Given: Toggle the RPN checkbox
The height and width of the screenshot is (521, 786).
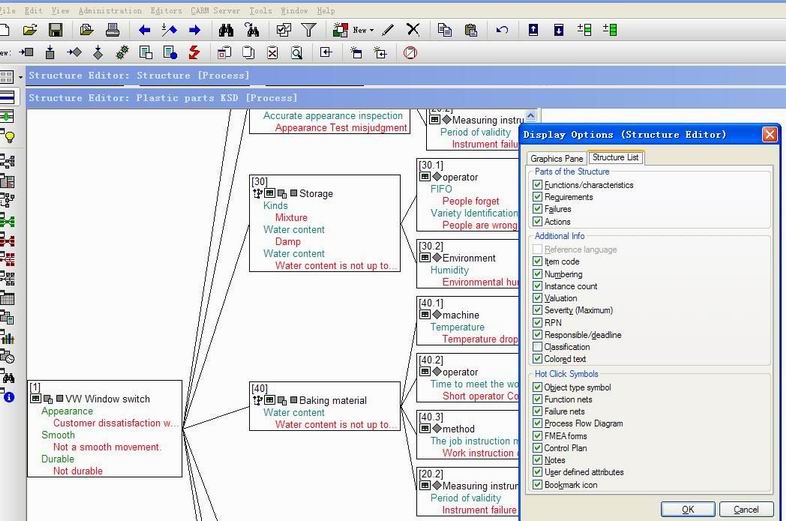Looking at the screenshot, I should click(537, 322).
